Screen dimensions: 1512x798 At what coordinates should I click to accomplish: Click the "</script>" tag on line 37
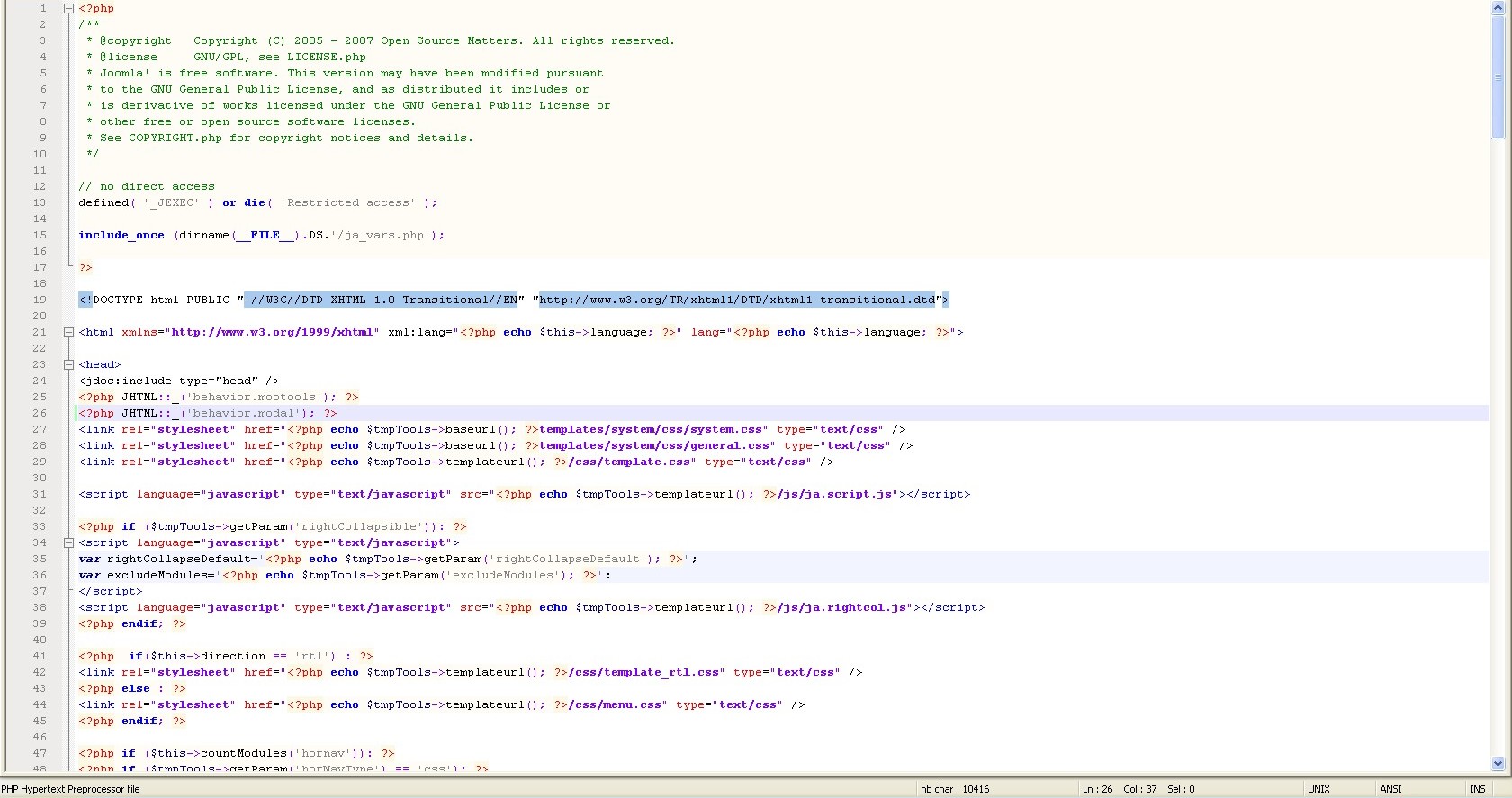(111, 591)
